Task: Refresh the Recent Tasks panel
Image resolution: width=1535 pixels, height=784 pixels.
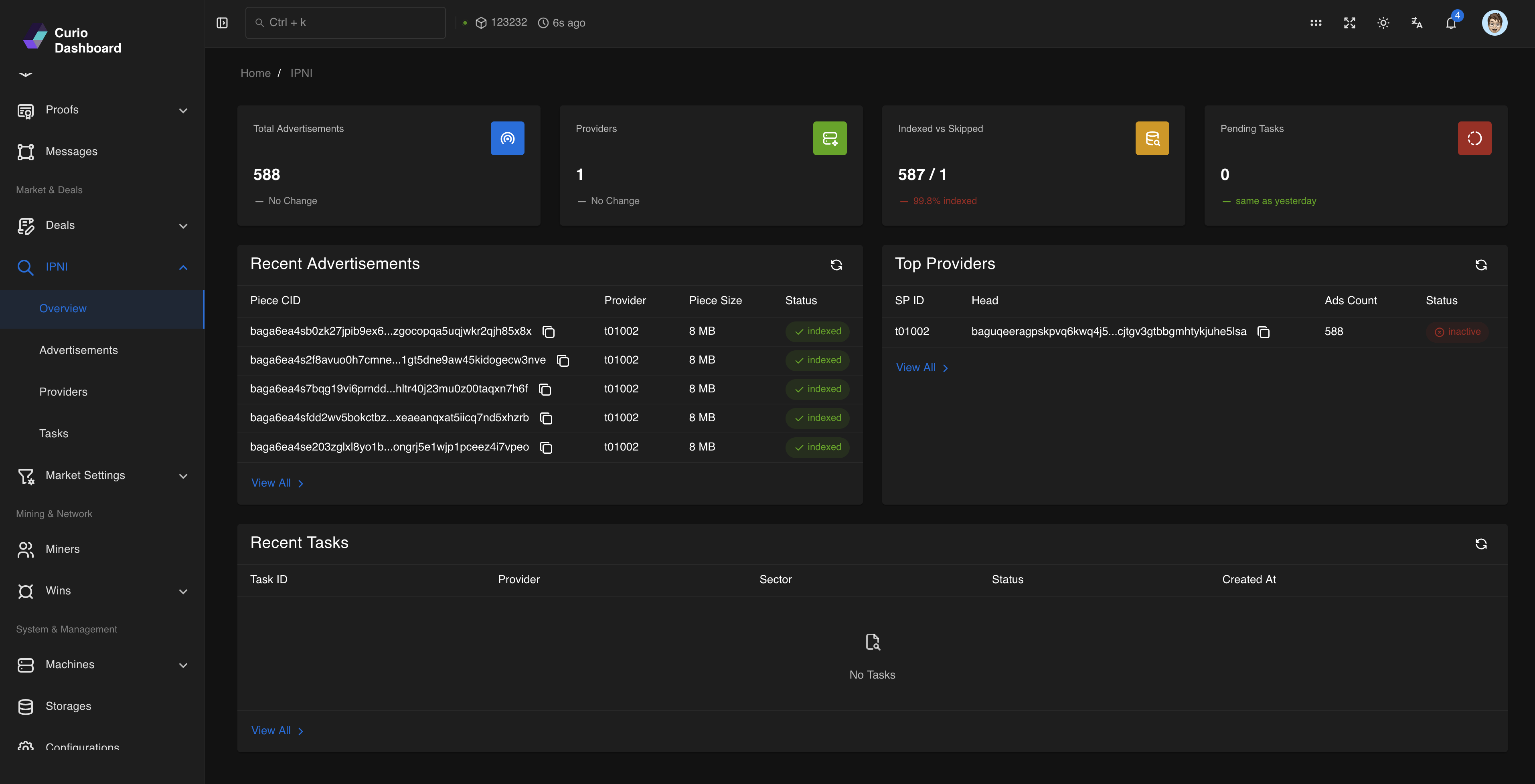Action: coord(1480,544)
